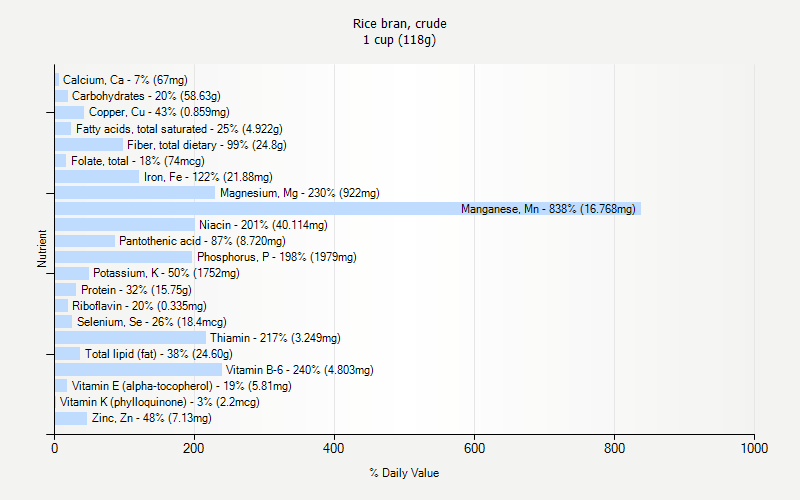
Task: Click the 'Nutrient' vertical axis title
Action: coord(42,248)
